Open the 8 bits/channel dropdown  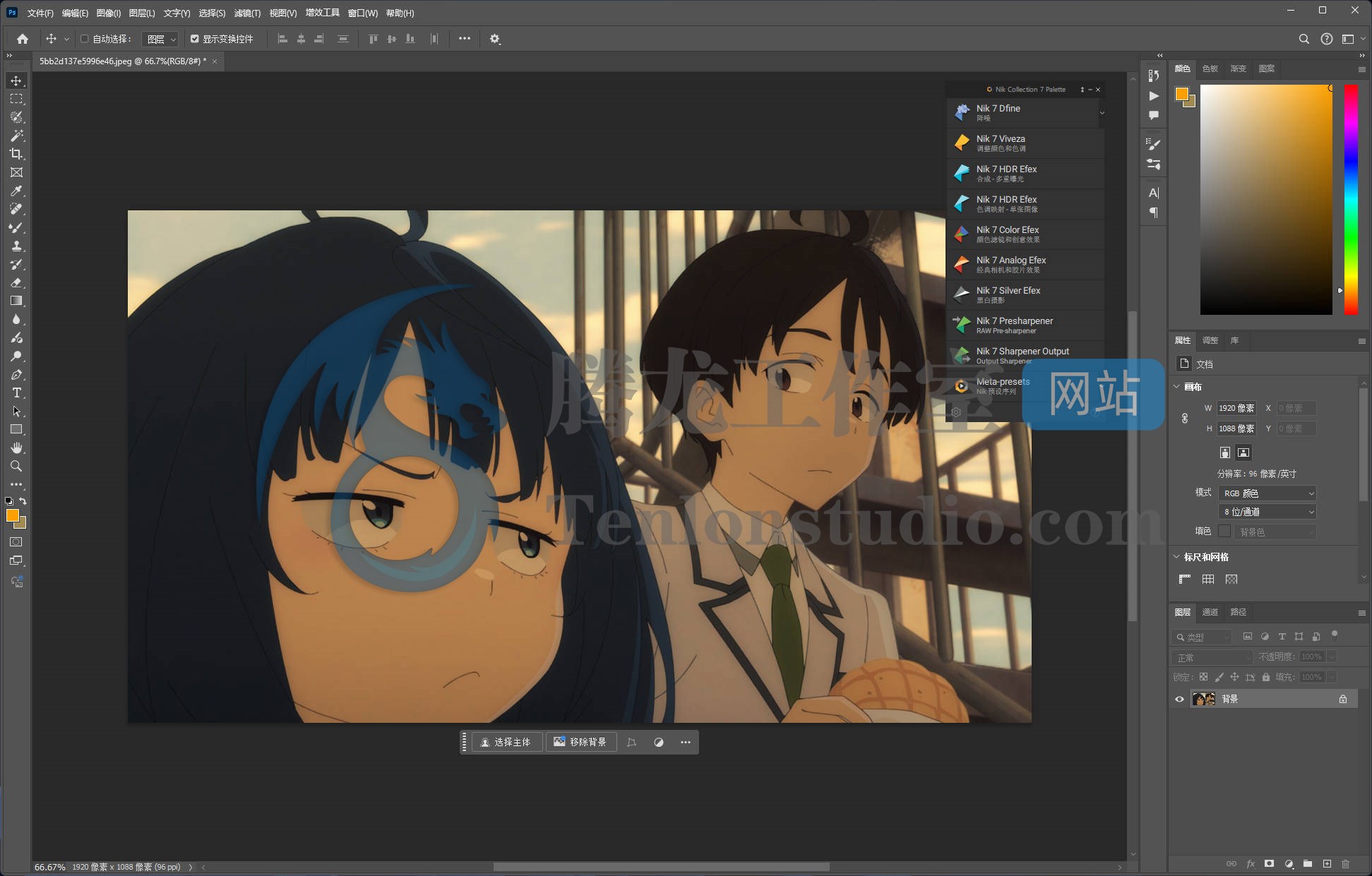1267,512
